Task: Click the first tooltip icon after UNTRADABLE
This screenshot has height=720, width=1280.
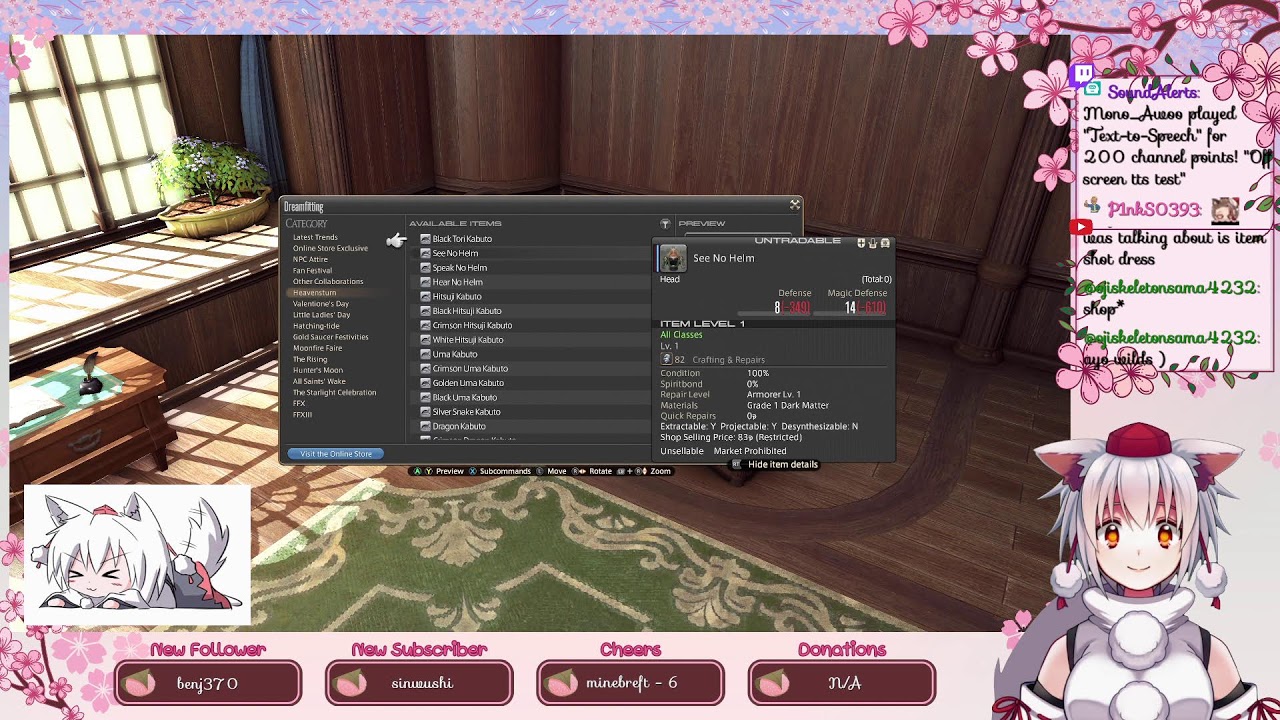Action: (861, 243)
